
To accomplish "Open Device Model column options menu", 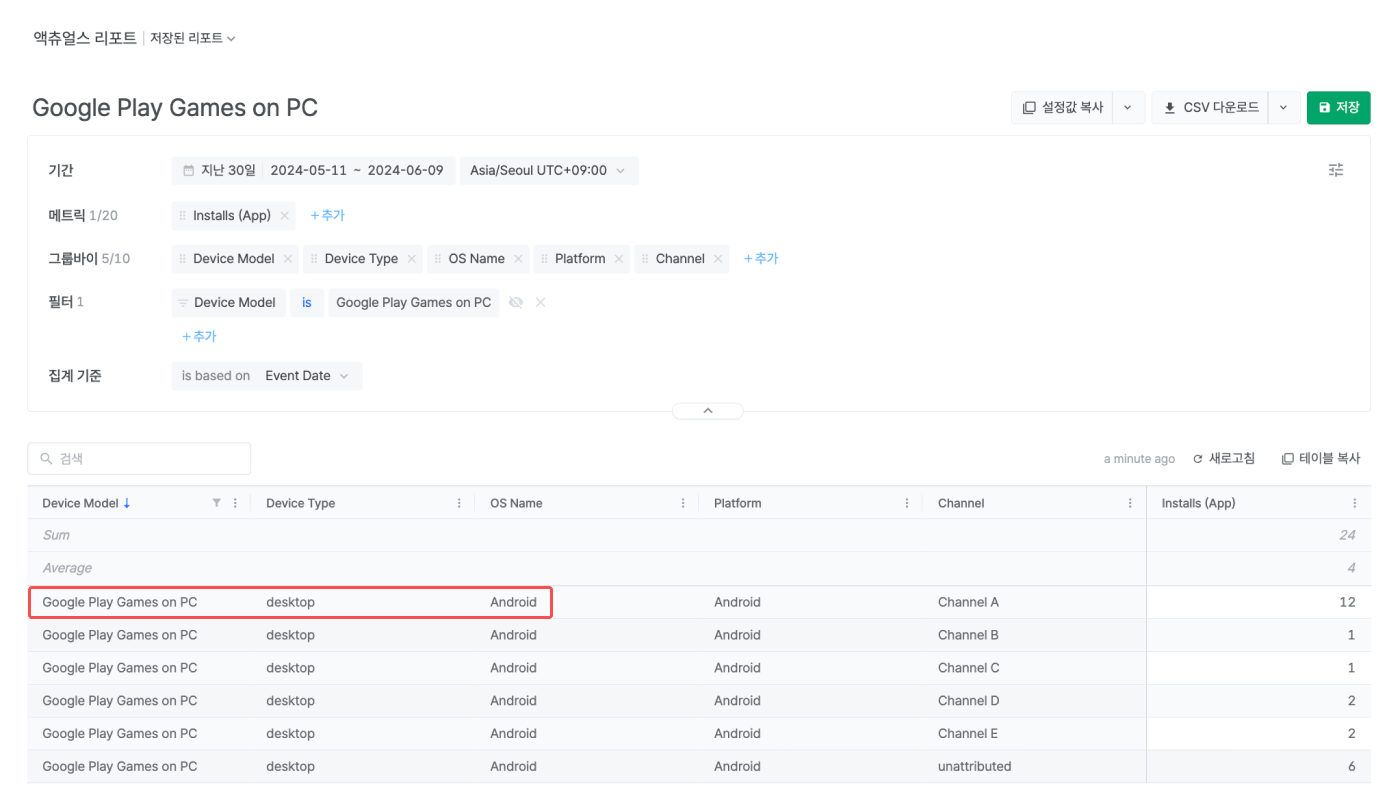I will [x=235, y=503].
